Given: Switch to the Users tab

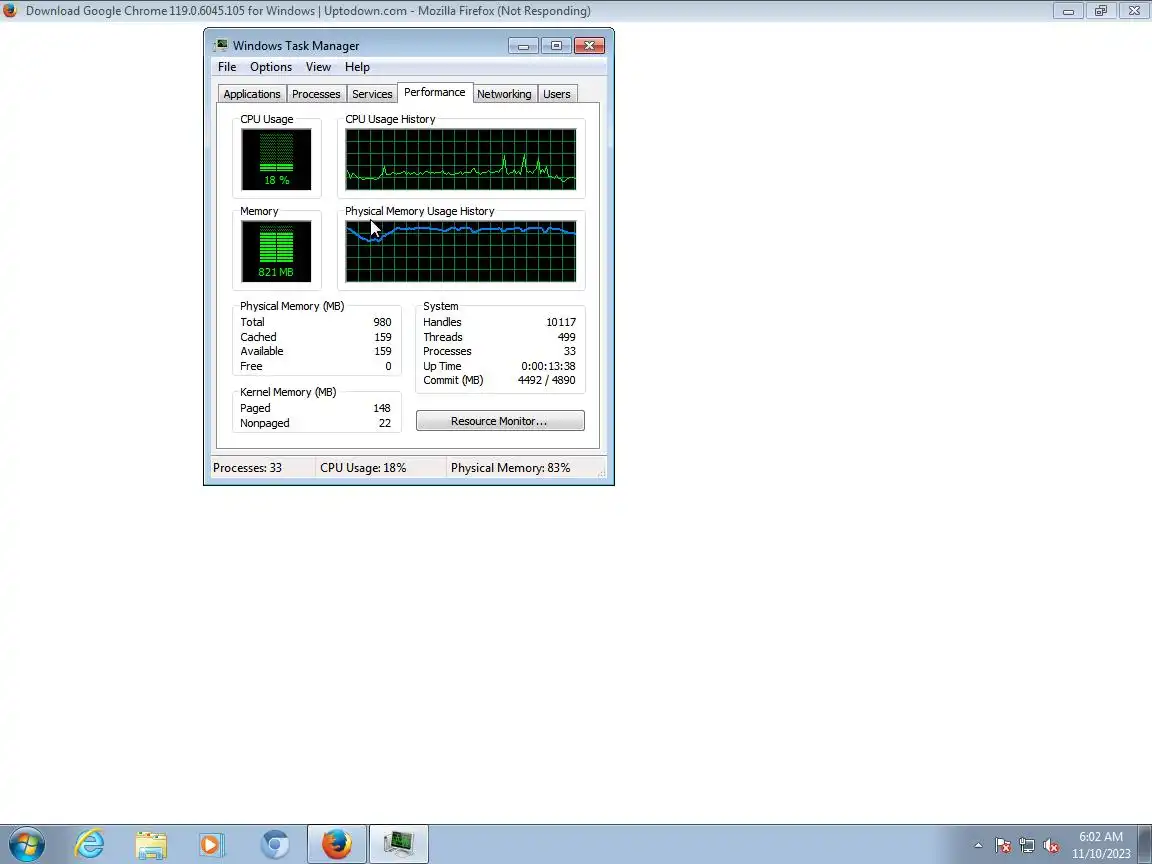Looking at the screenshot, I should pyautogui.click(x=557, y=94).
